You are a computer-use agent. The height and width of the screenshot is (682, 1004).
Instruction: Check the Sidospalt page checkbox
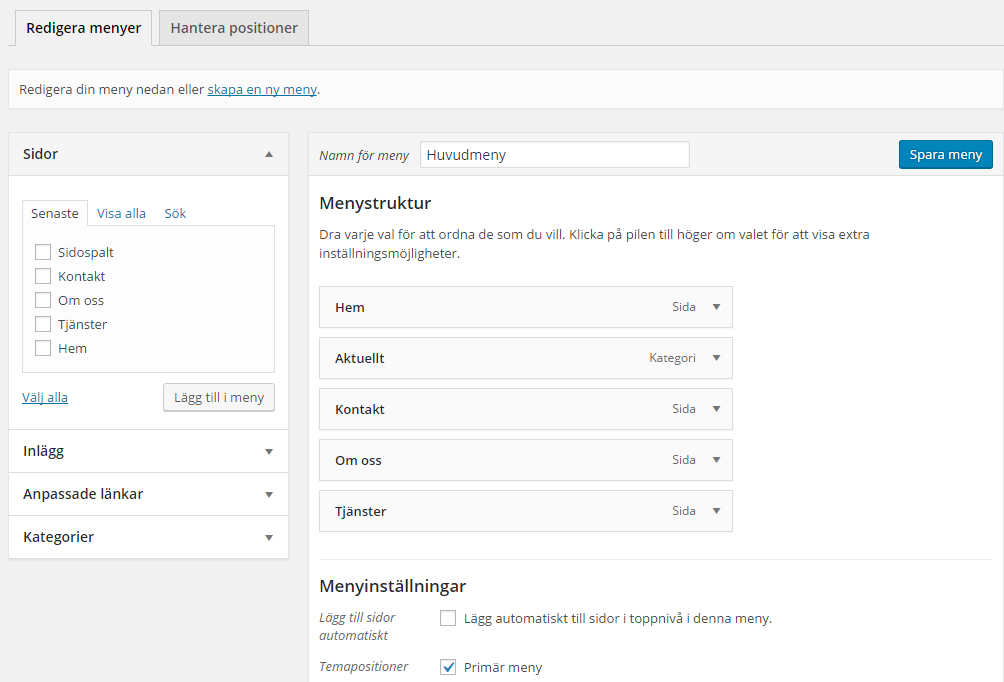tap(43, 252)
